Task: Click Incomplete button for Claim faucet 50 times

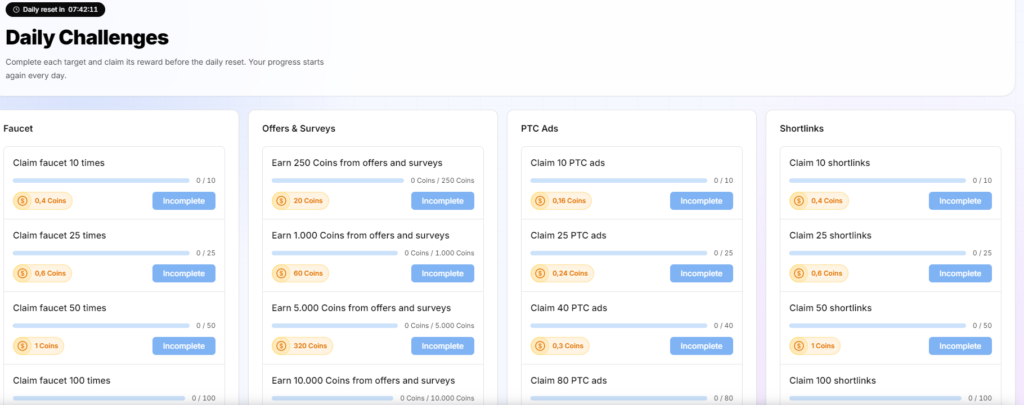Action: [184, 346]
